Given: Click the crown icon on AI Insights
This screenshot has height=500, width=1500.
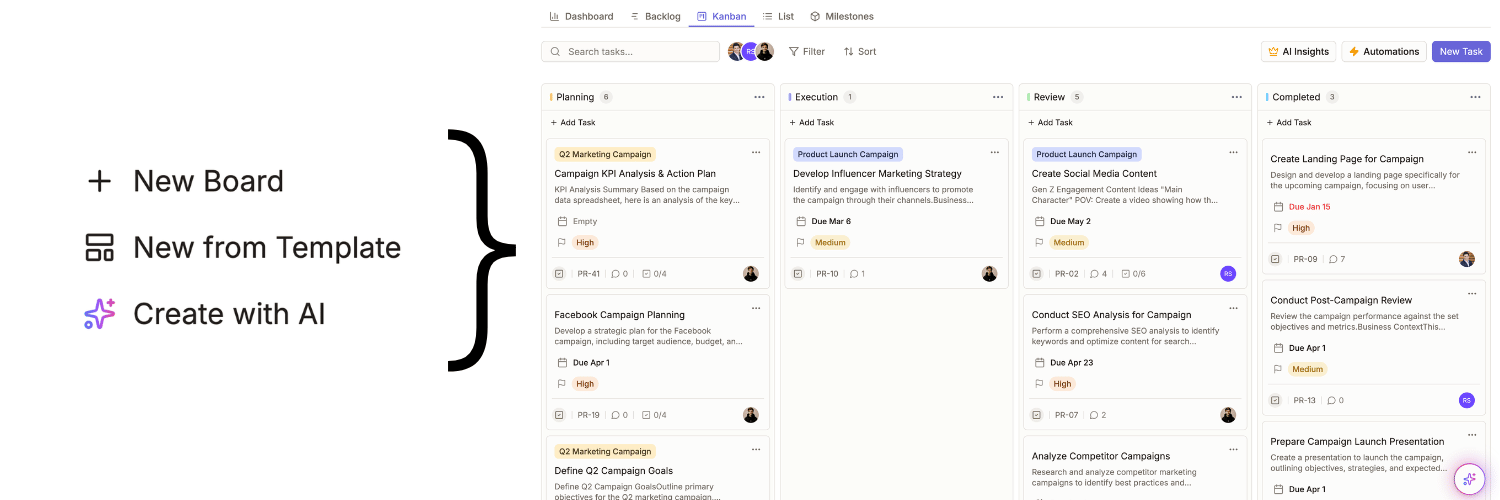Looking at the screenshot, I should tap(1273, 51).
